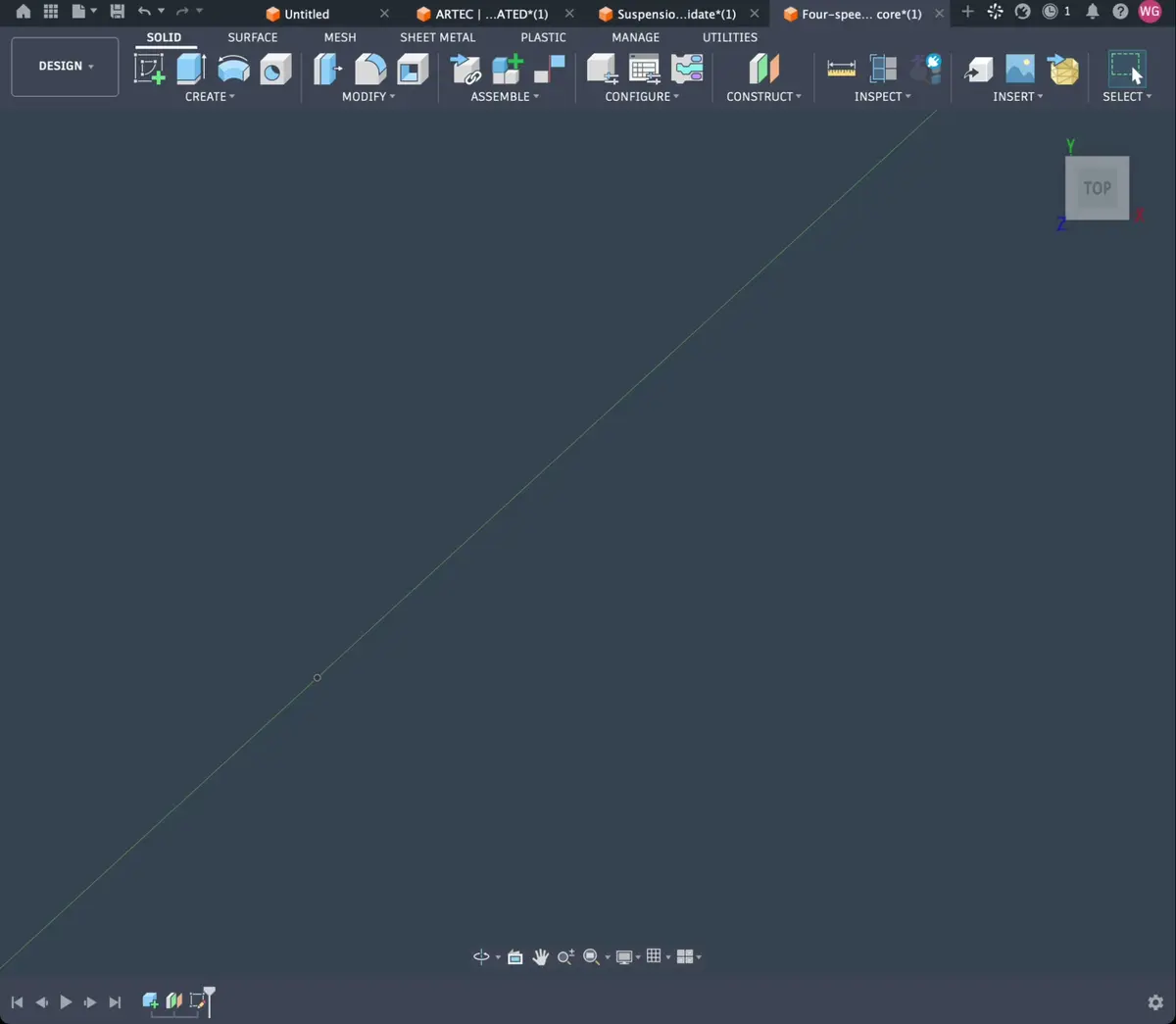The height and width of the screenshot is (1024, 1176).
Task: Select the Joint tool
Action: [550, 69]
